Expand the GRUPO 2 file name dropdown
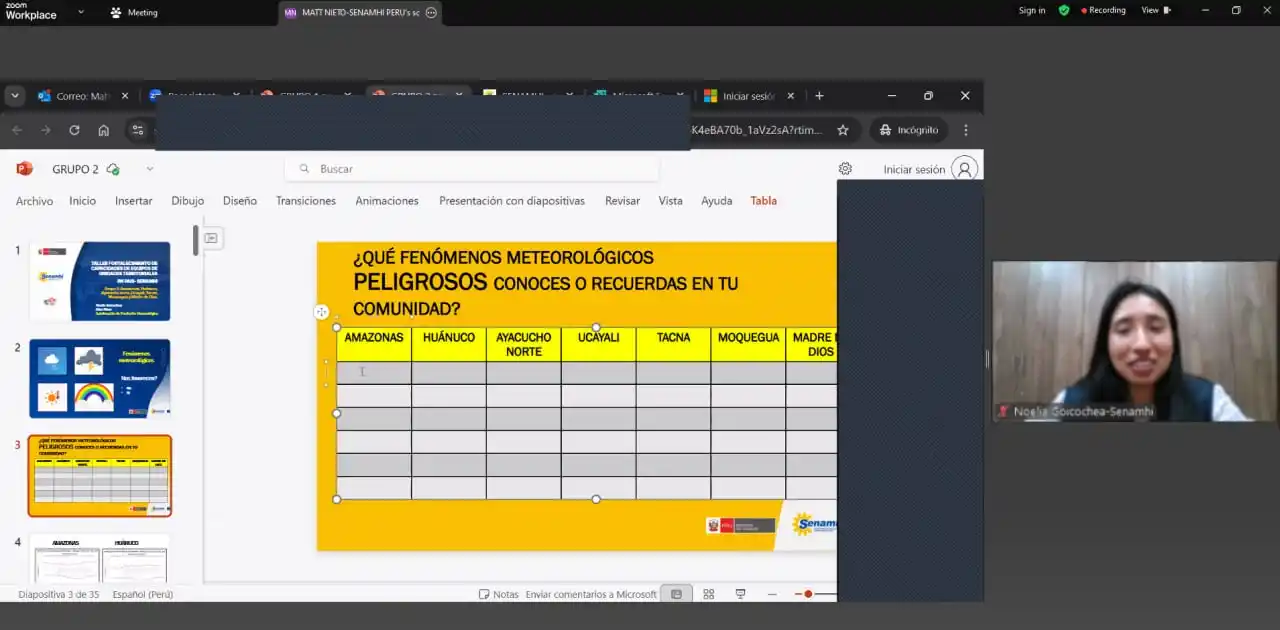1280x630 pixels. click(150, 169)
